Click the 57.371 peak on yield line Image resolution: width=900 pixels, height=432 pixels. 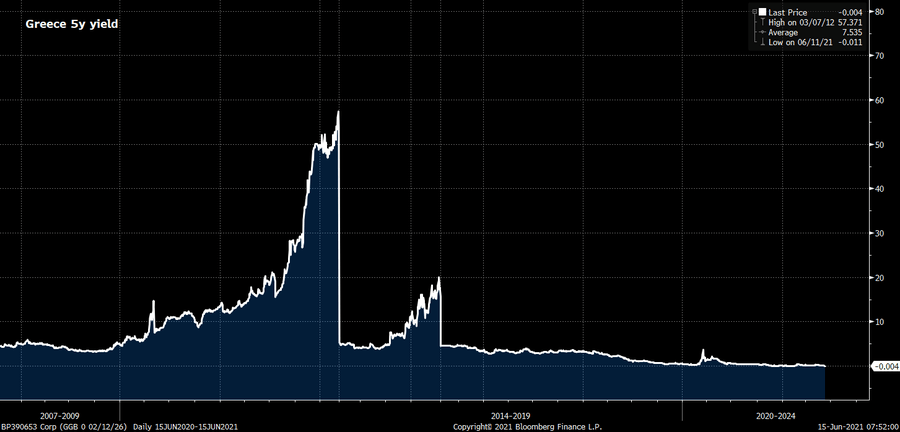coord(339,111)
